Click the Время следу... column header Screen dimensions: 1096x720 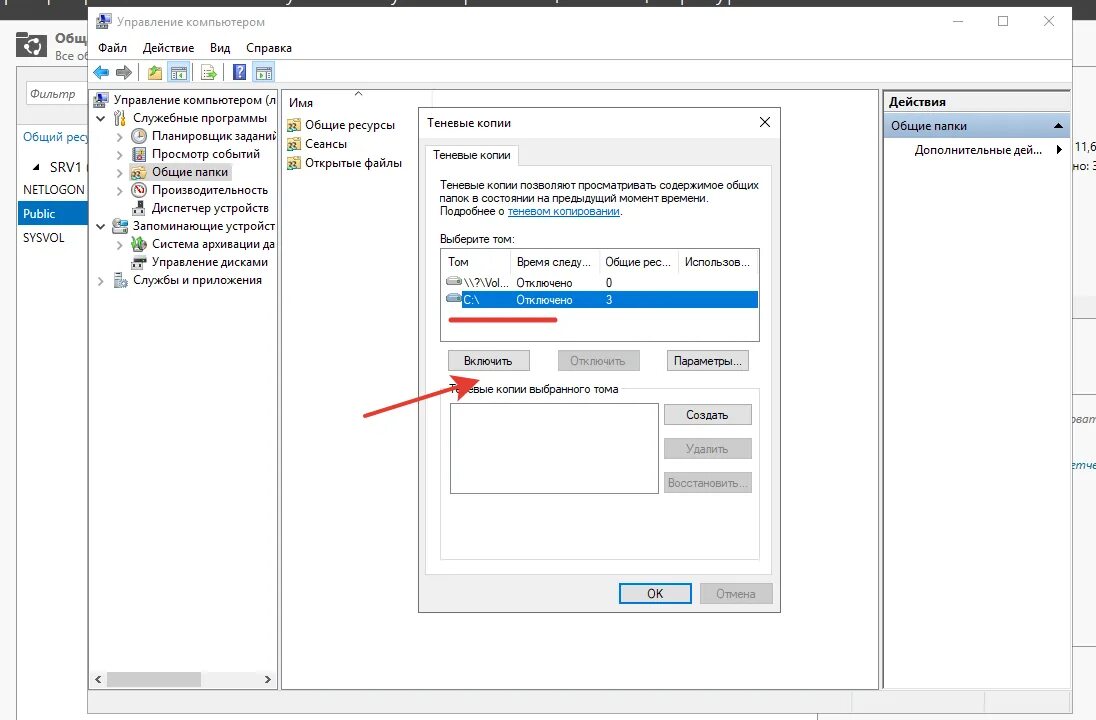click(555, 261)
